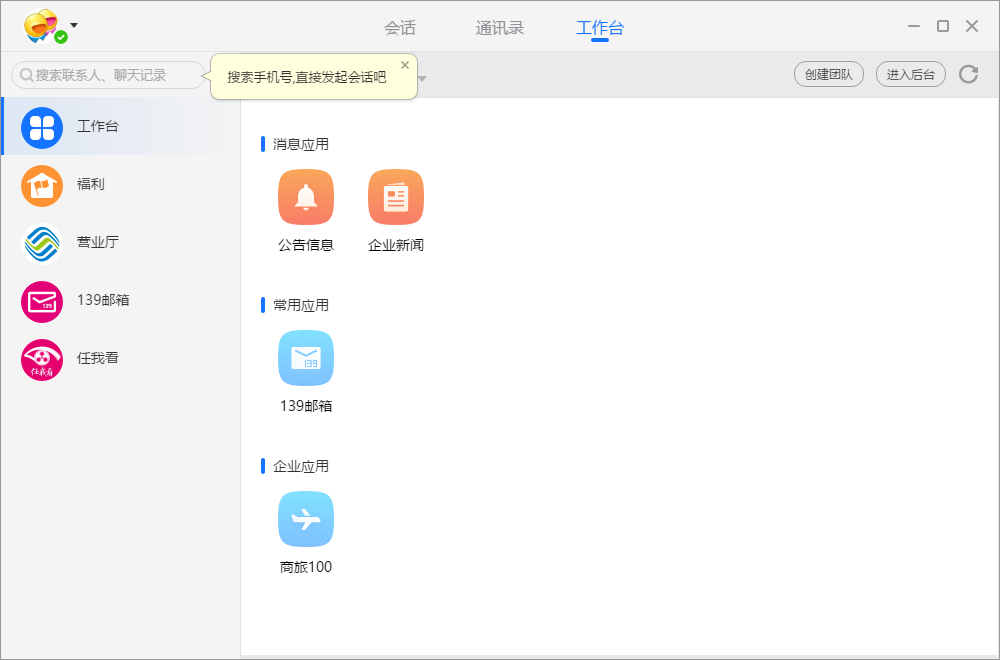Image resolution: width=1000 pixels, height=660 pixels.
Task: Refresh the workbench page
Action: coord(968,75)
